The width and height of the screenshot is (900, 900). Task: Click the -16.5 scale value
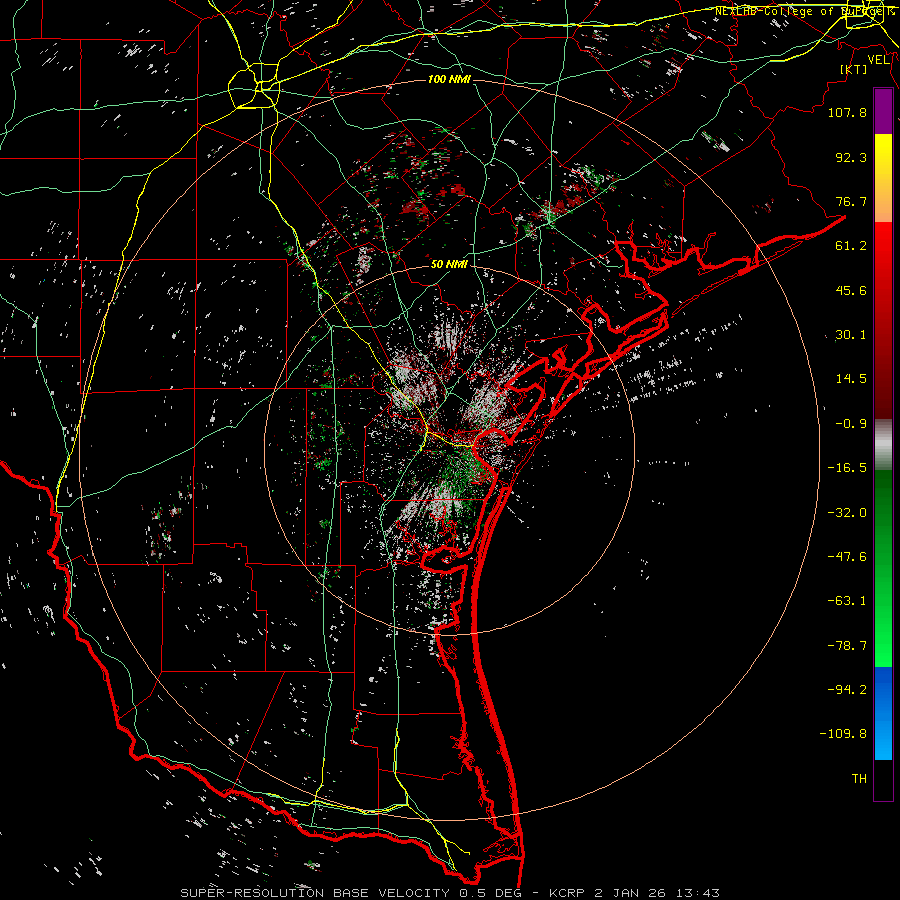[847, 468]
